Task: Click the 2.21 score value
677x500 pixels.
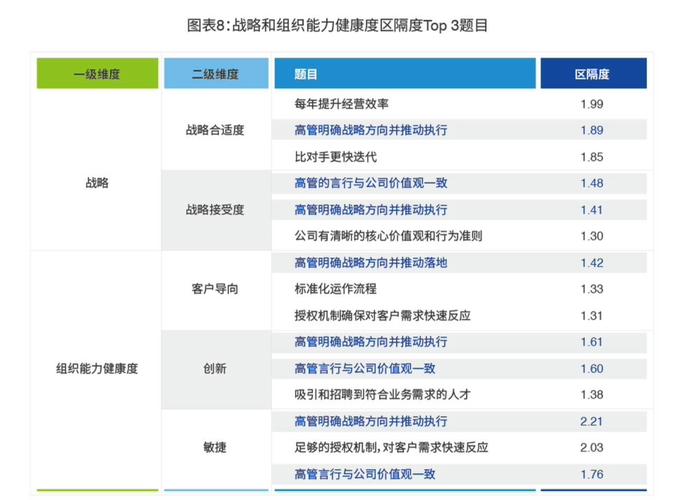Action: pyautogui.click(x=592, y=421)
